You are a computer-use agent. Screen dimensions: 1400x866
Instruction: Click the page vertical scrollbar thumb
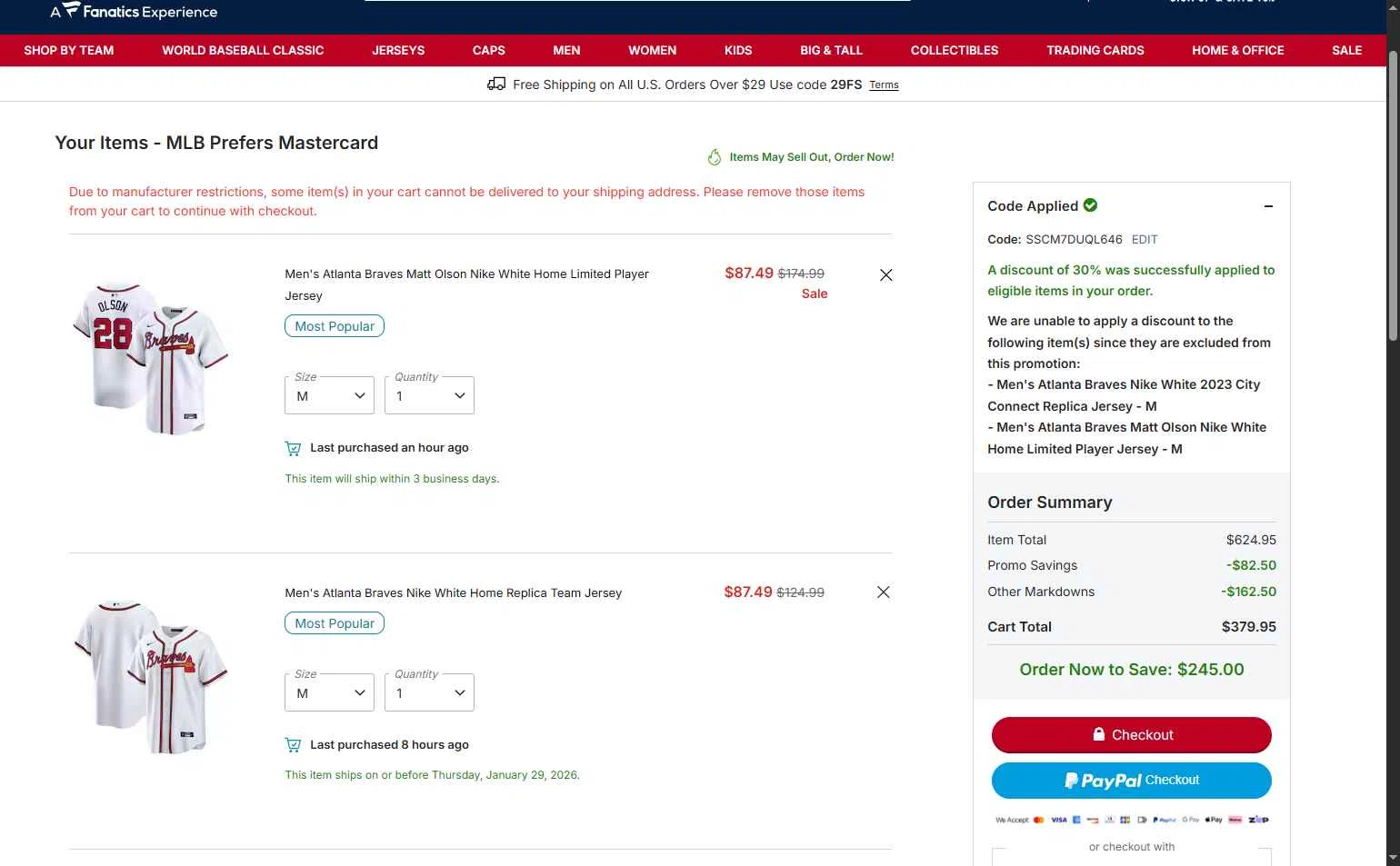pyautogui.click(x=1393, y=195)
